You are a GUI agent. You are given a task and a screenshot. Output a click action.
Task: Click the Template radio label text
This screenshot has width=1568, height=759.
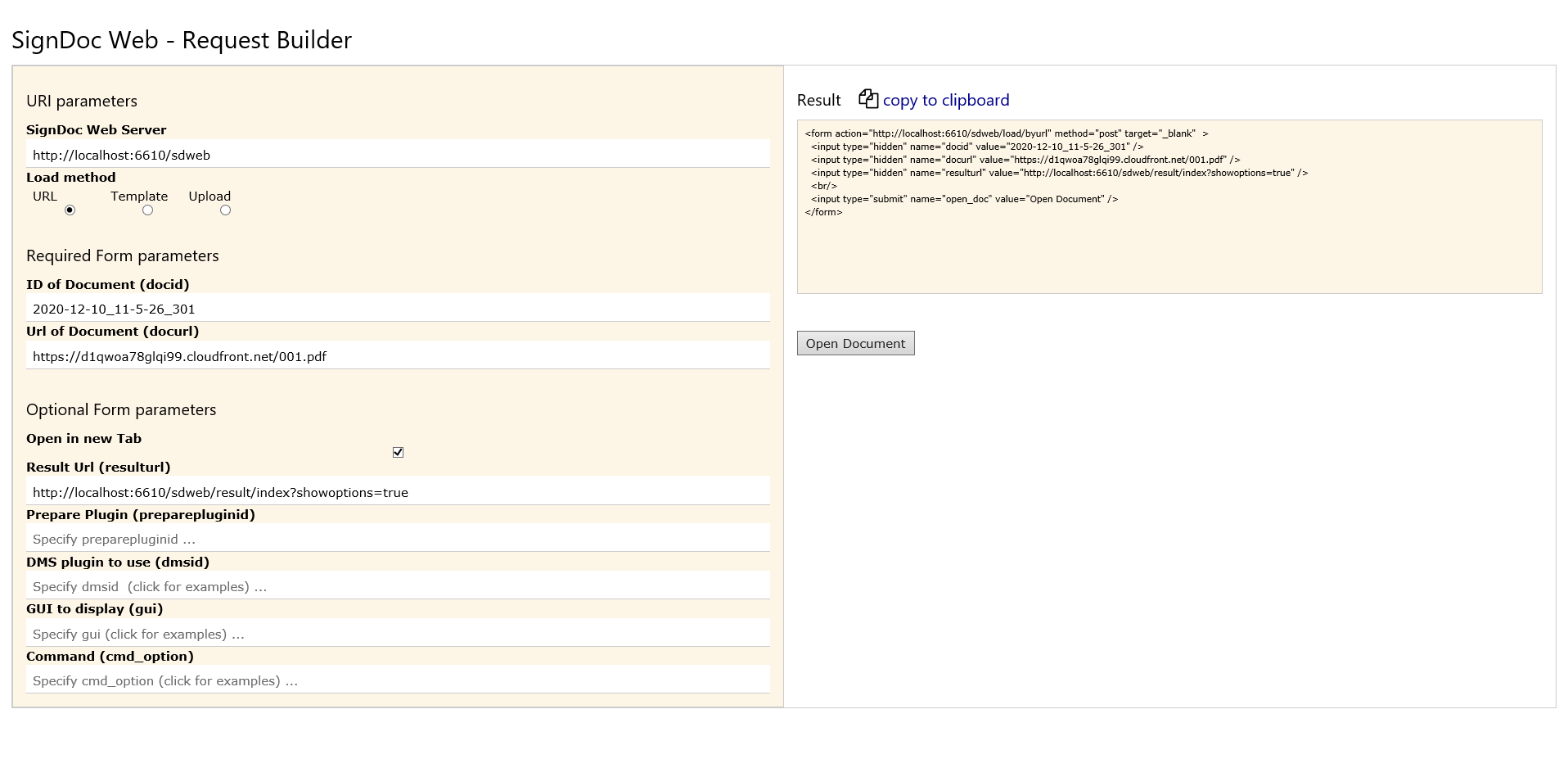(139, 197)
